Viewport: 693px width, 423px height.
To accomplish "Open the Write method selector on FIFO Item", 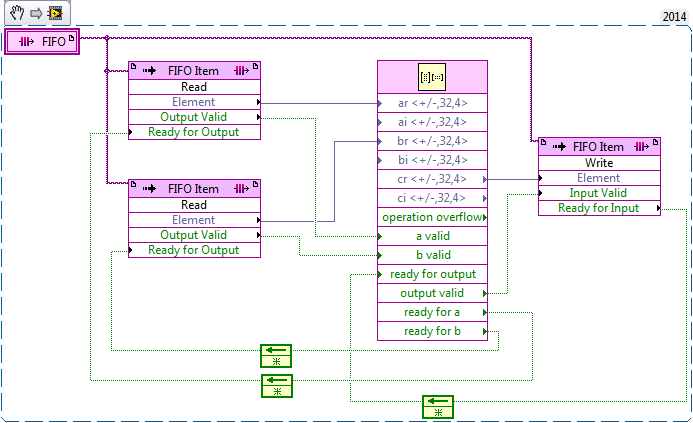I will click(599, 163).
